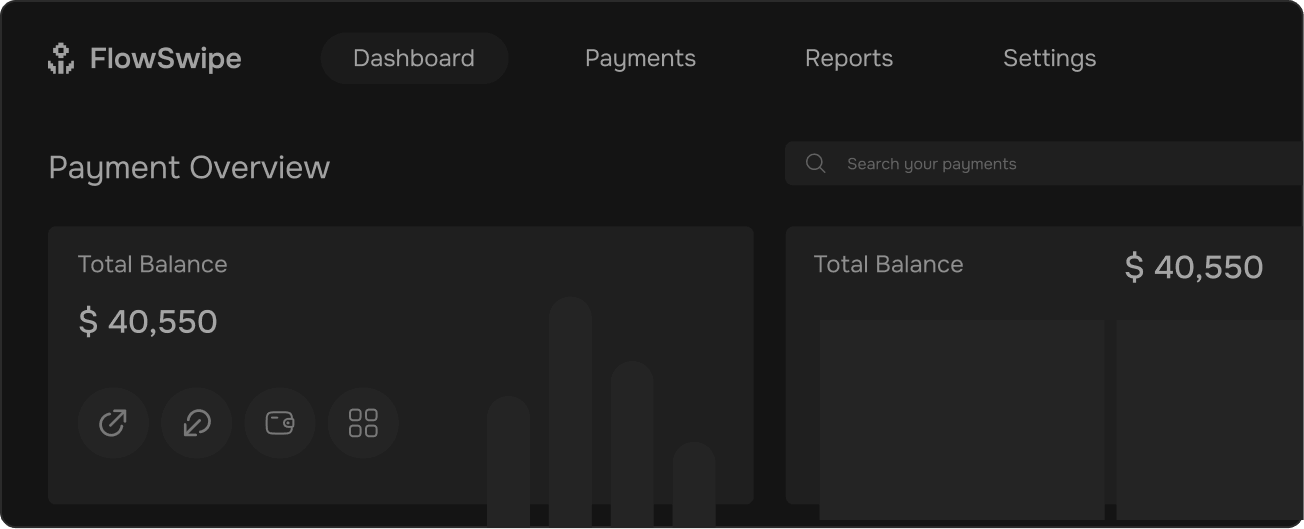Screen dimensions: 1304x529
Task: Click the left card's '$ 40,550' amount
Action: click(148, 321)
